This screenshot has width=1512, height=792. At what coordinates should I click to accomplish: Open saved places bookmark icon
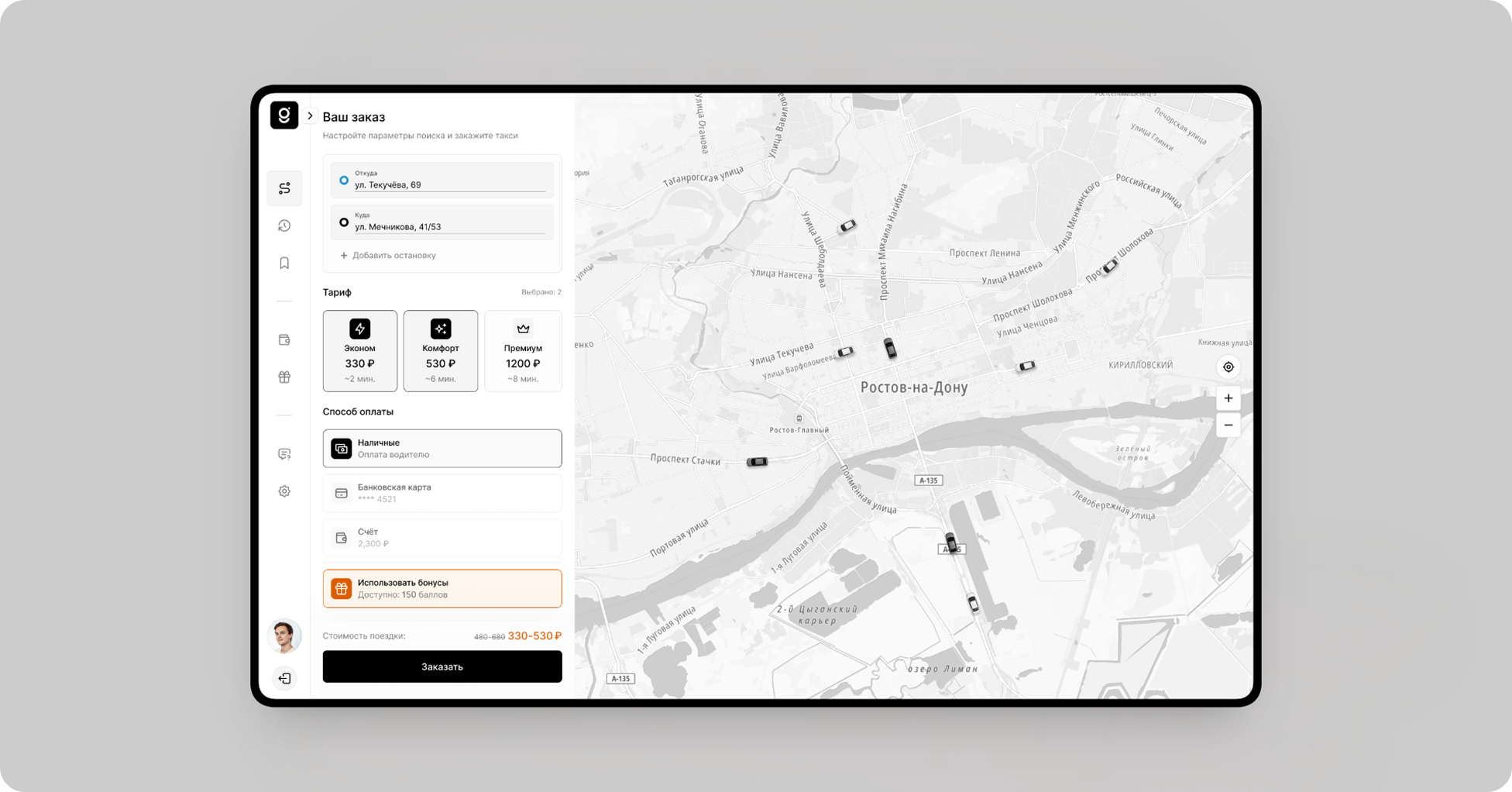click(284, 263)
